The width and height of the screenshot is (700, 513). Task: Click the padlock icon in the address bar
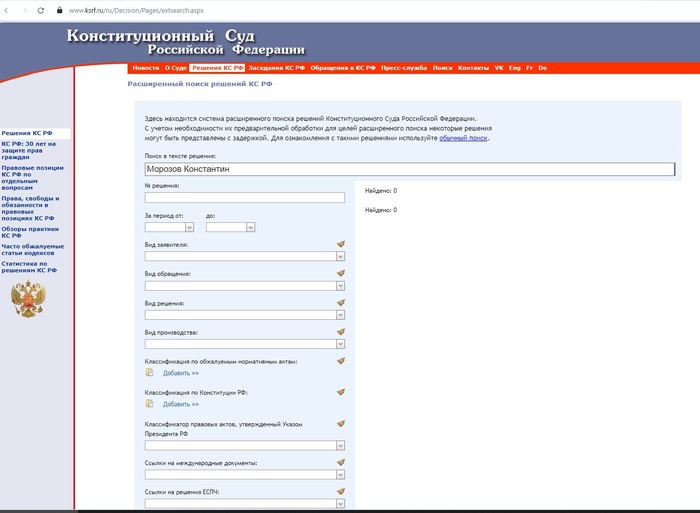59,10
